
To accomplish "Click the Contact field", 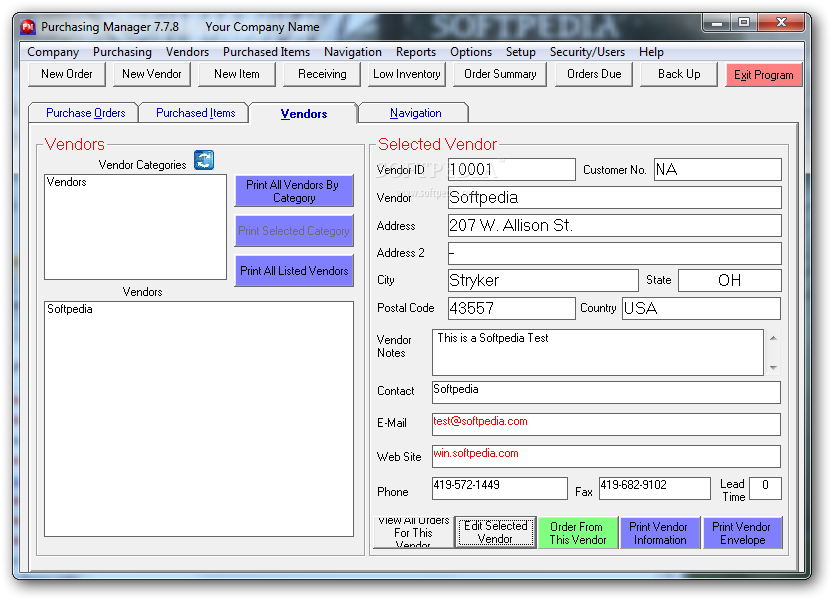I will tap(606, 392).
